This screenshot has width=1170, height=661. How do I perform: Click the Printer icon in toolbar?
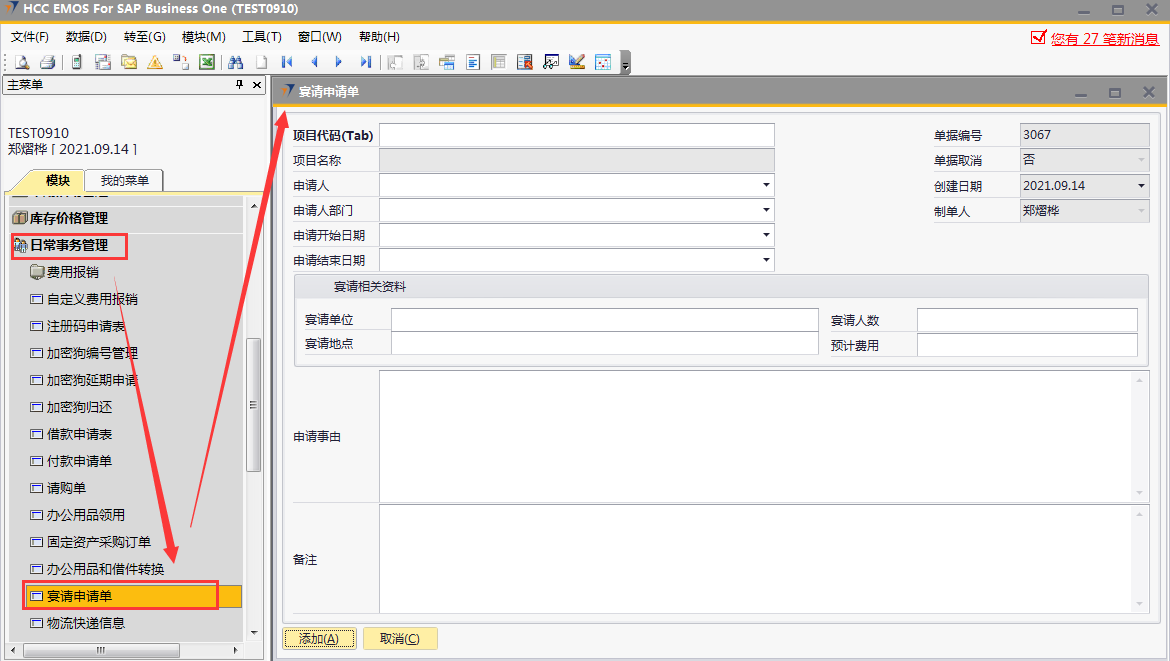pos(47,62)
